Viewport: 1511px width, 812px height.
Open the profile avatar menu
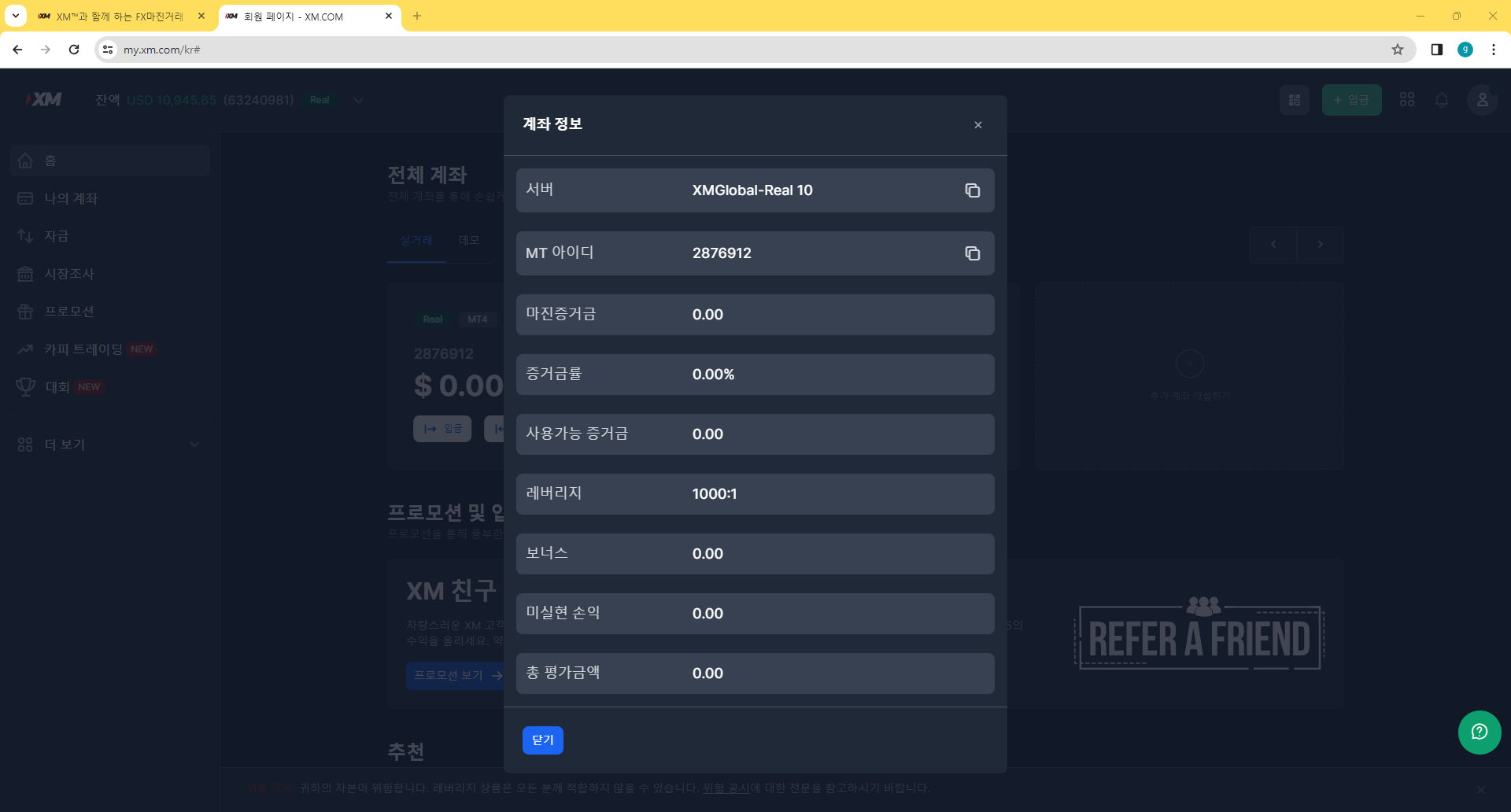click(x=1483, y=100)
